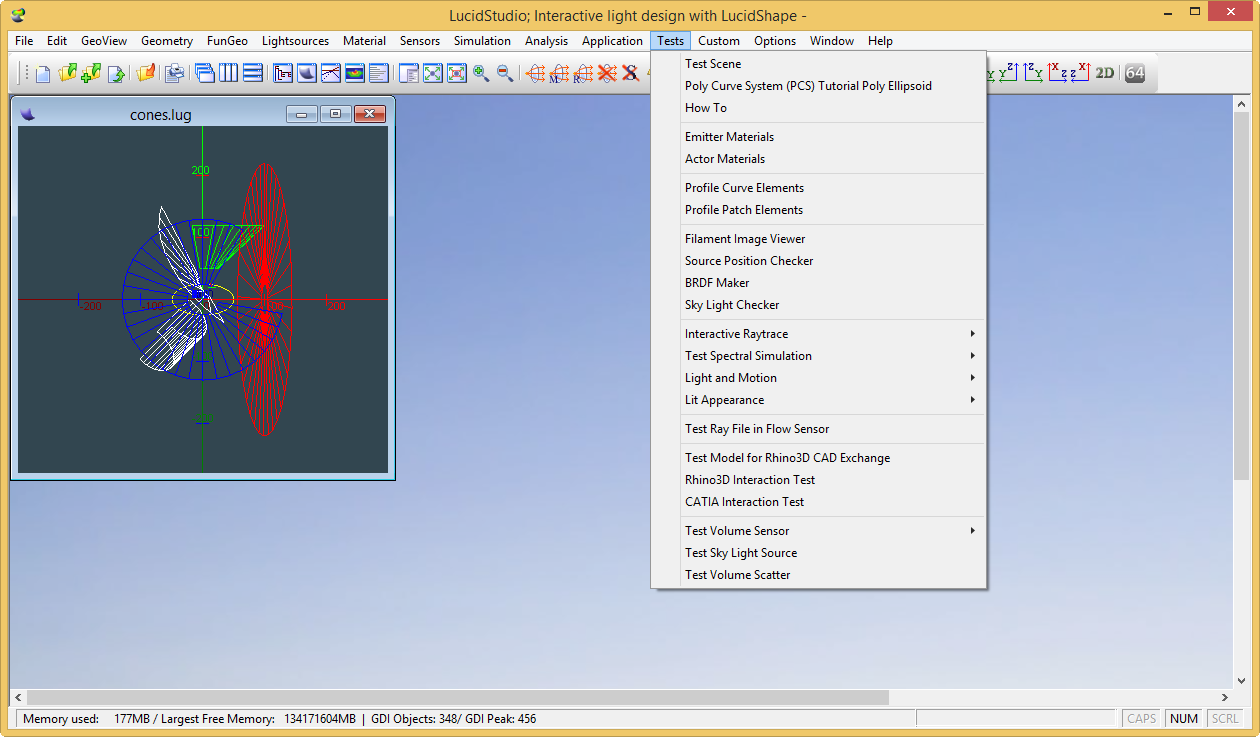
Task: Click the blue shaded surface view icon
Action: point(307,73)
